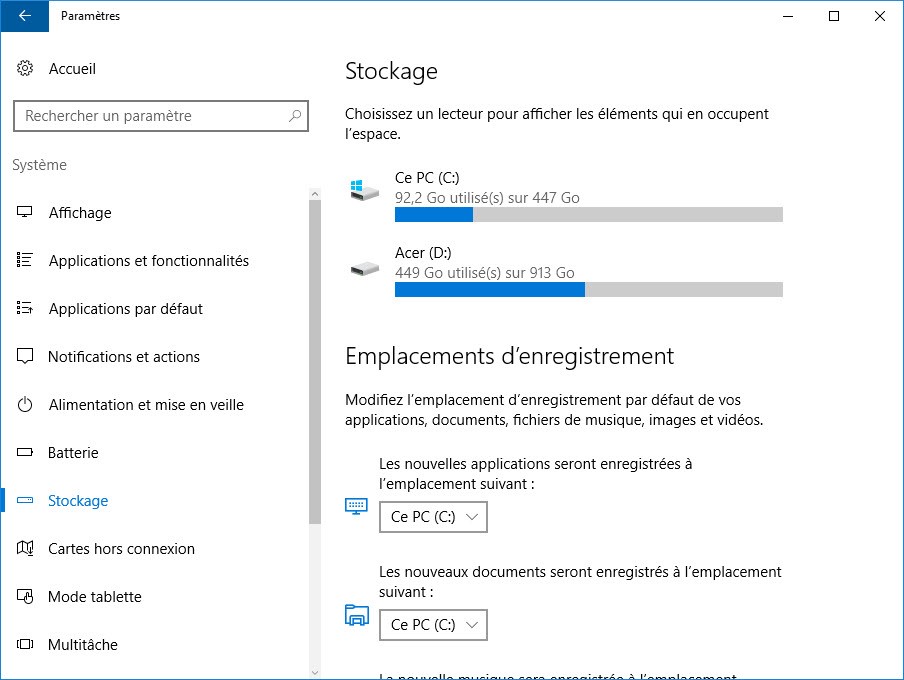
Task: Click the sidebar scroll down arrow
Action: [315, 672]
